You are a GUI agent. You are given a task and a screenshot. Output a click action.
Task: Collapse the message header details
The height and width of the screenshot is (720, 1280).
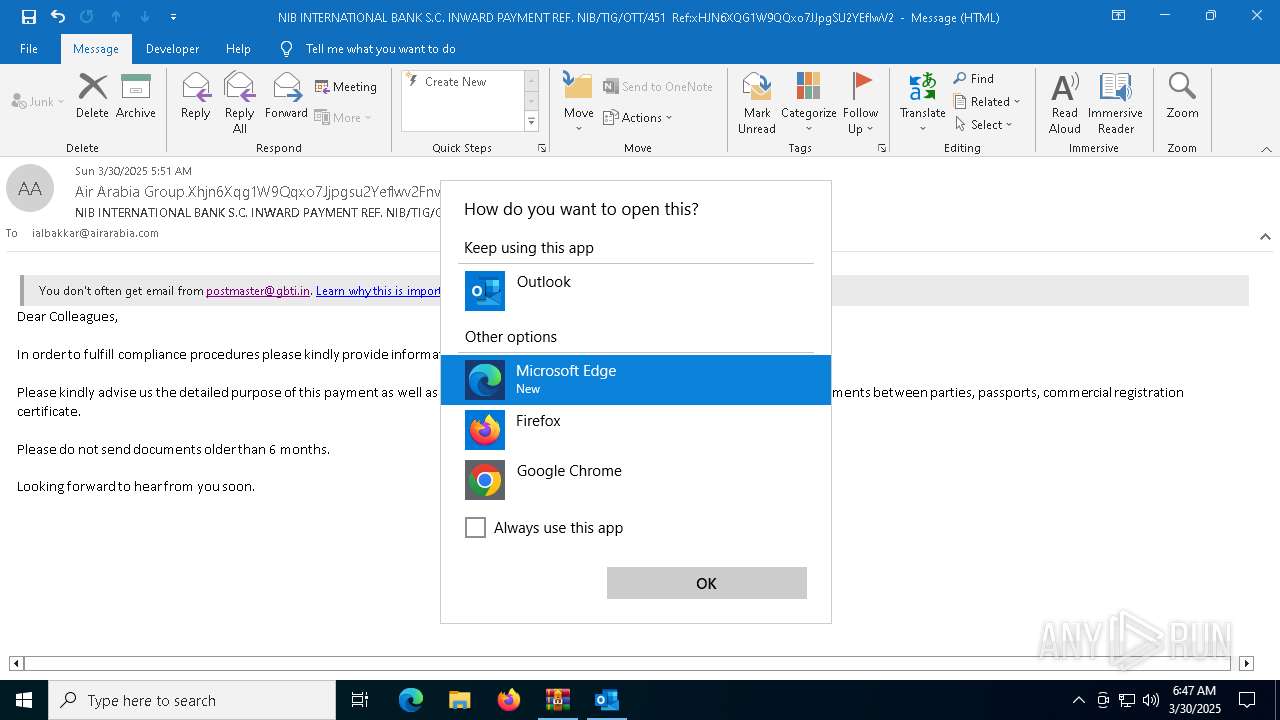point(1265,237)
